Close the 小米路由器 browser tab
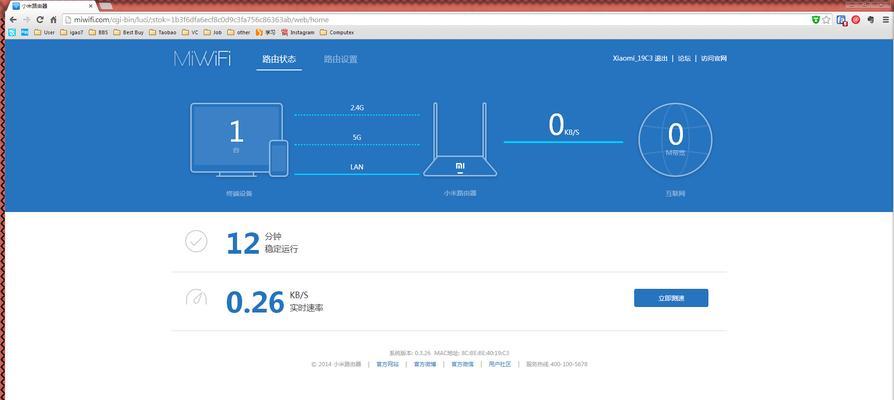Screen dimensions: 894x400 point(91,6)
